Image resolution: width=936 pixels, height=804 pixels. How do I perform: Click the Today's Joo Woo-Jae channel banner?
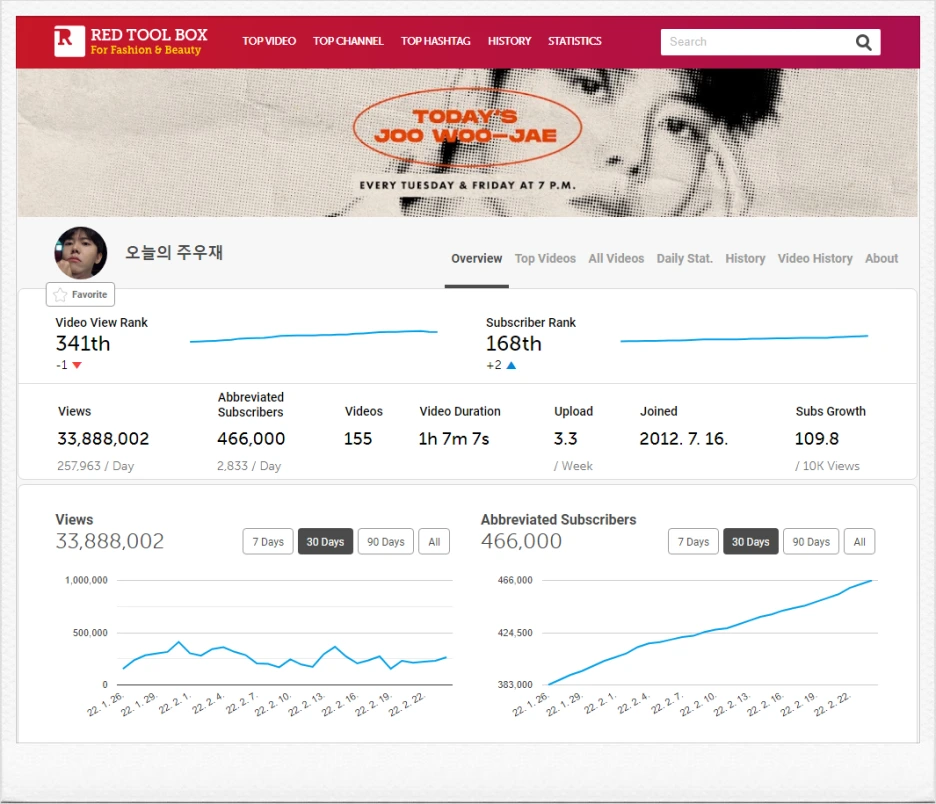click(467, 143)
